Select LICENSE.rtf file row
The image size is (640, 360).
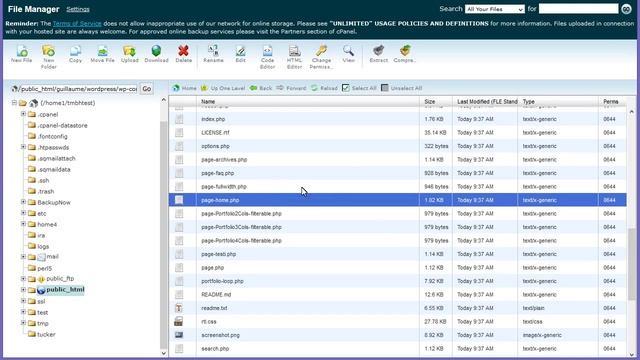point(398,133)
